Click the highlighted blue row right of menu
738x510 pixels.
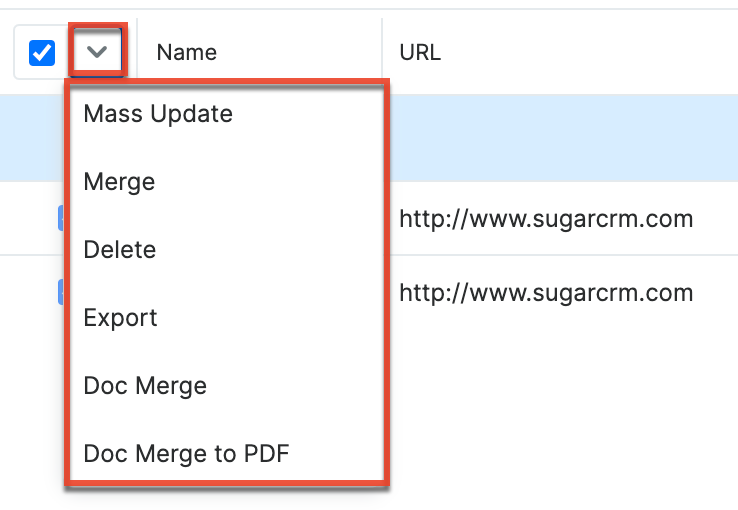560,138
